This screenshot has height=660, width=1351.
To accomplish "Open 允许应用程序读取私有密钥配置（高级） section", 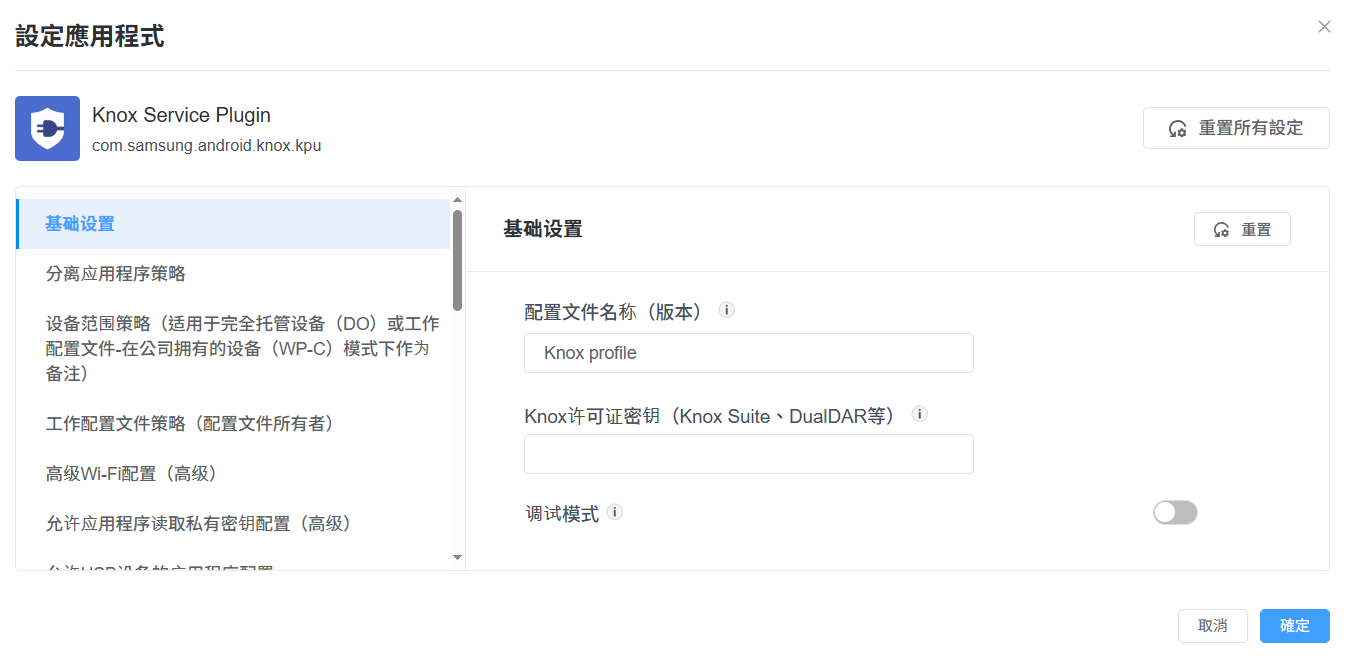I will (233, 524).
